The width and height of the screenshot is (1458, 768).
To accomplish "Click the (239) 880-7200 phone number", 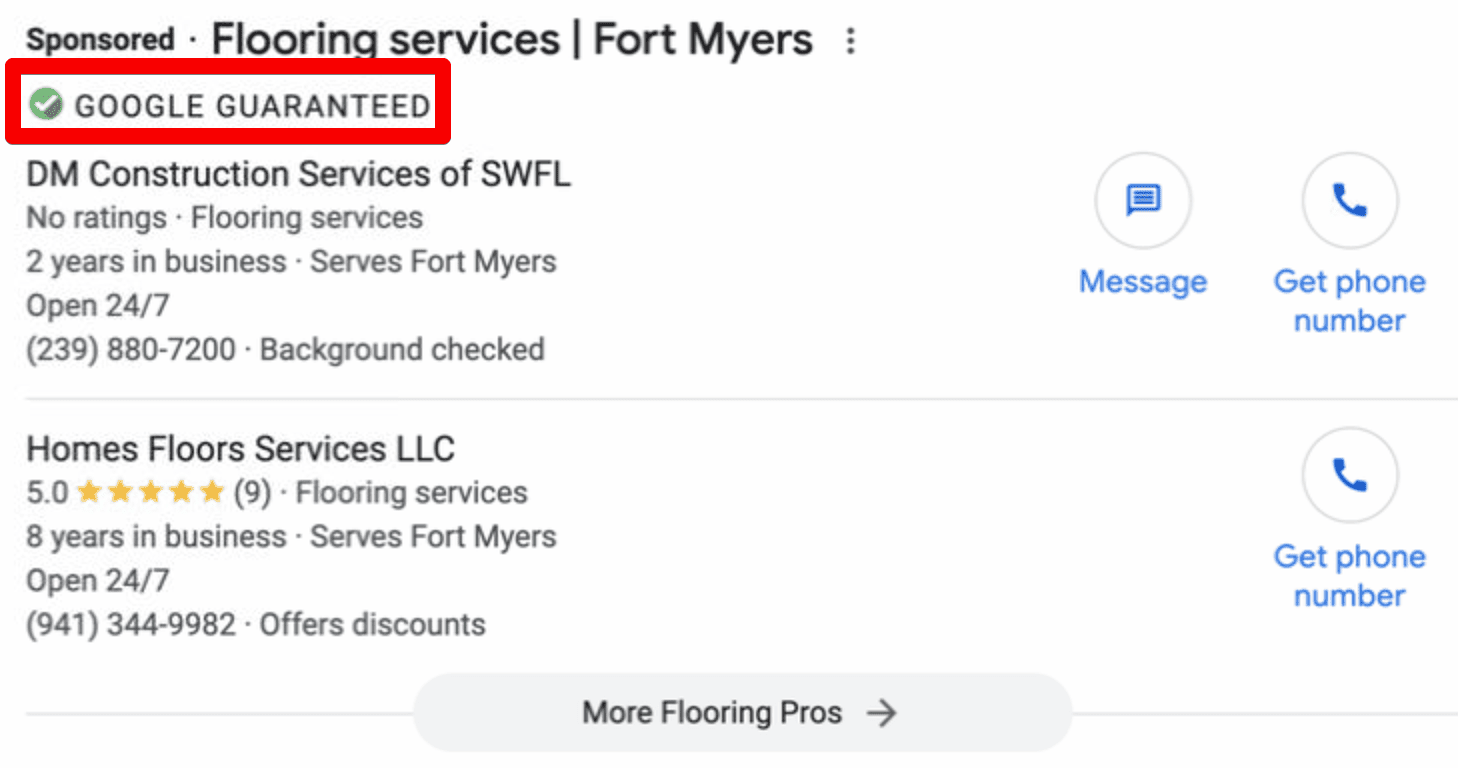I will click(131, 350).
